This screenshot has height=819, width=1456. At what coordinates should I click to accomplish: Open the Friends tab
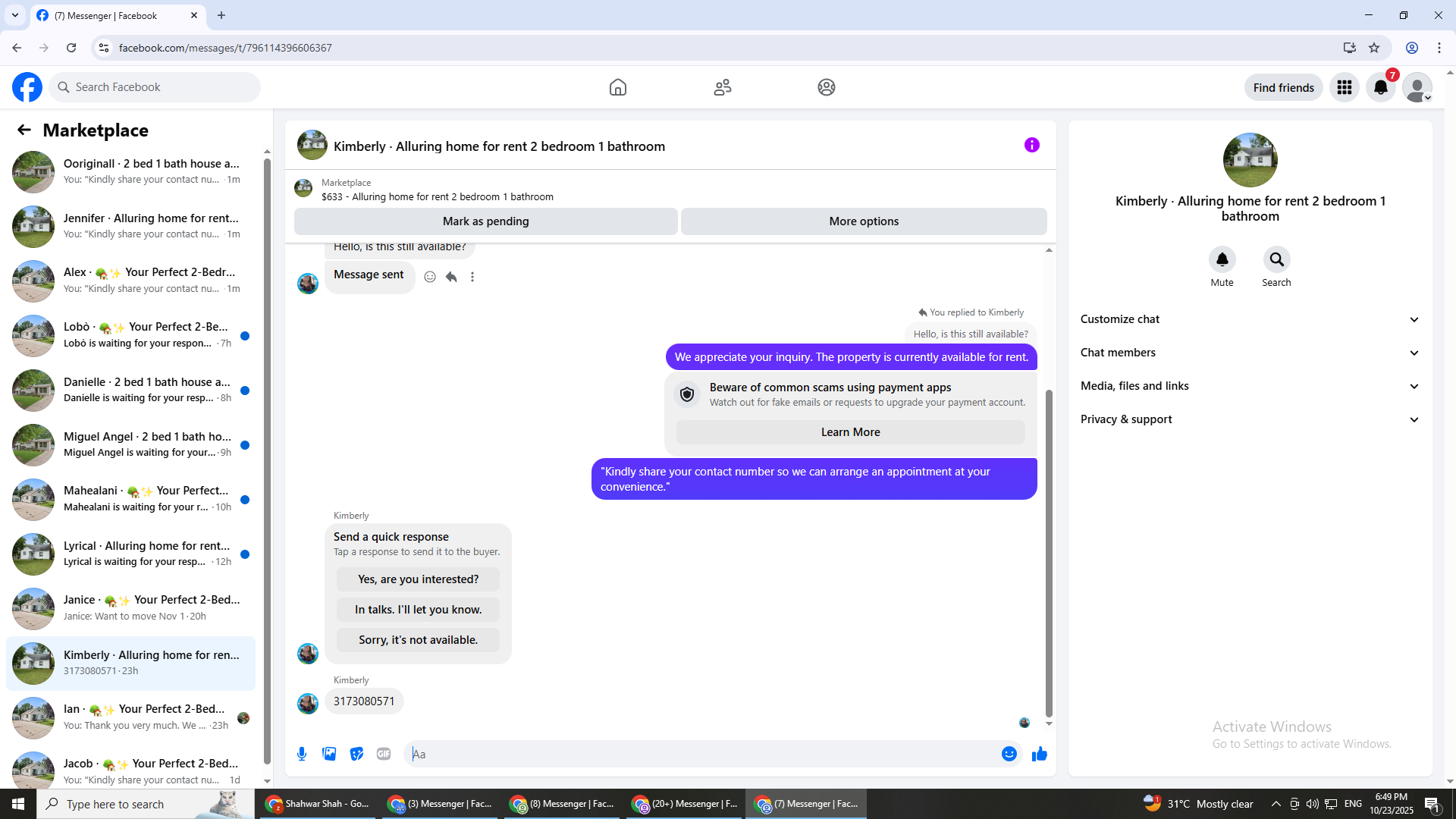(x=722, y=87)
